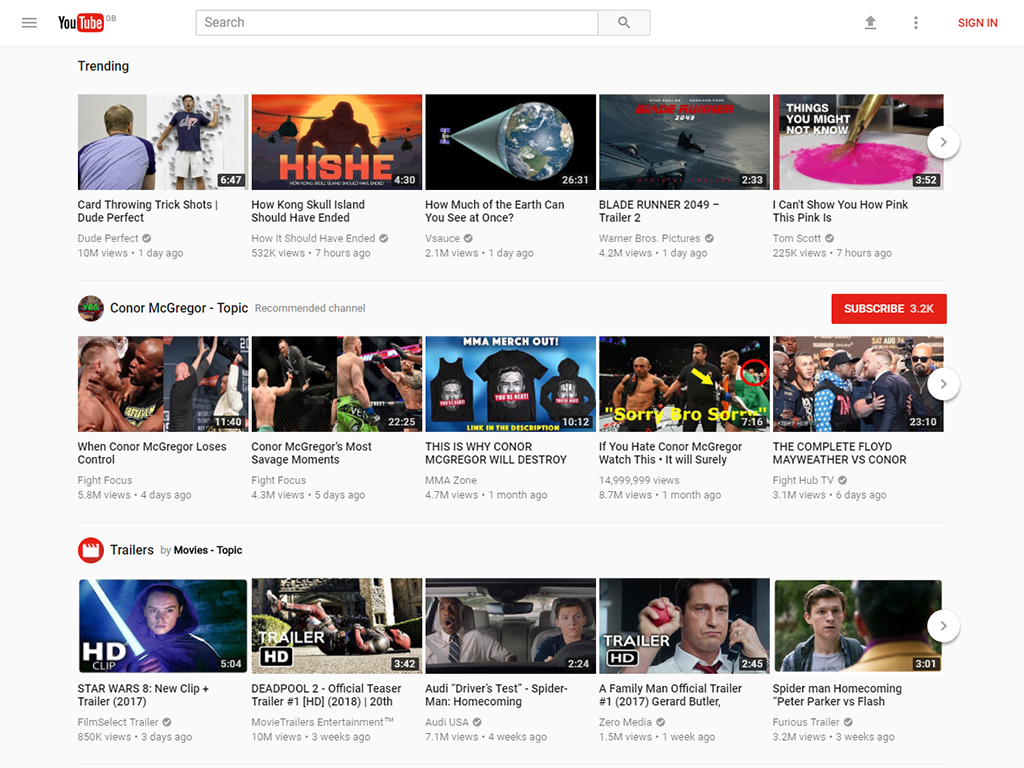
Task: Open the navigation hamburger menu
Action: point(29,22)
